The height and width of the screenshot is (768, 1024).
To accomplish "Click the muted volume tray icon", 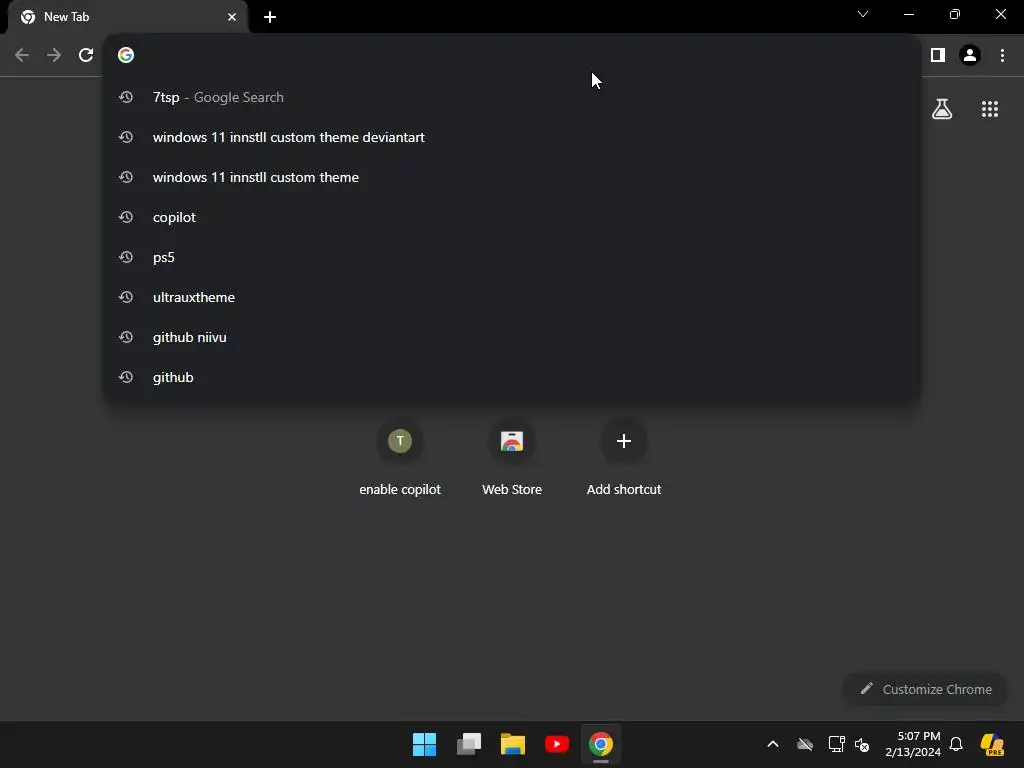I will [862, 744].
